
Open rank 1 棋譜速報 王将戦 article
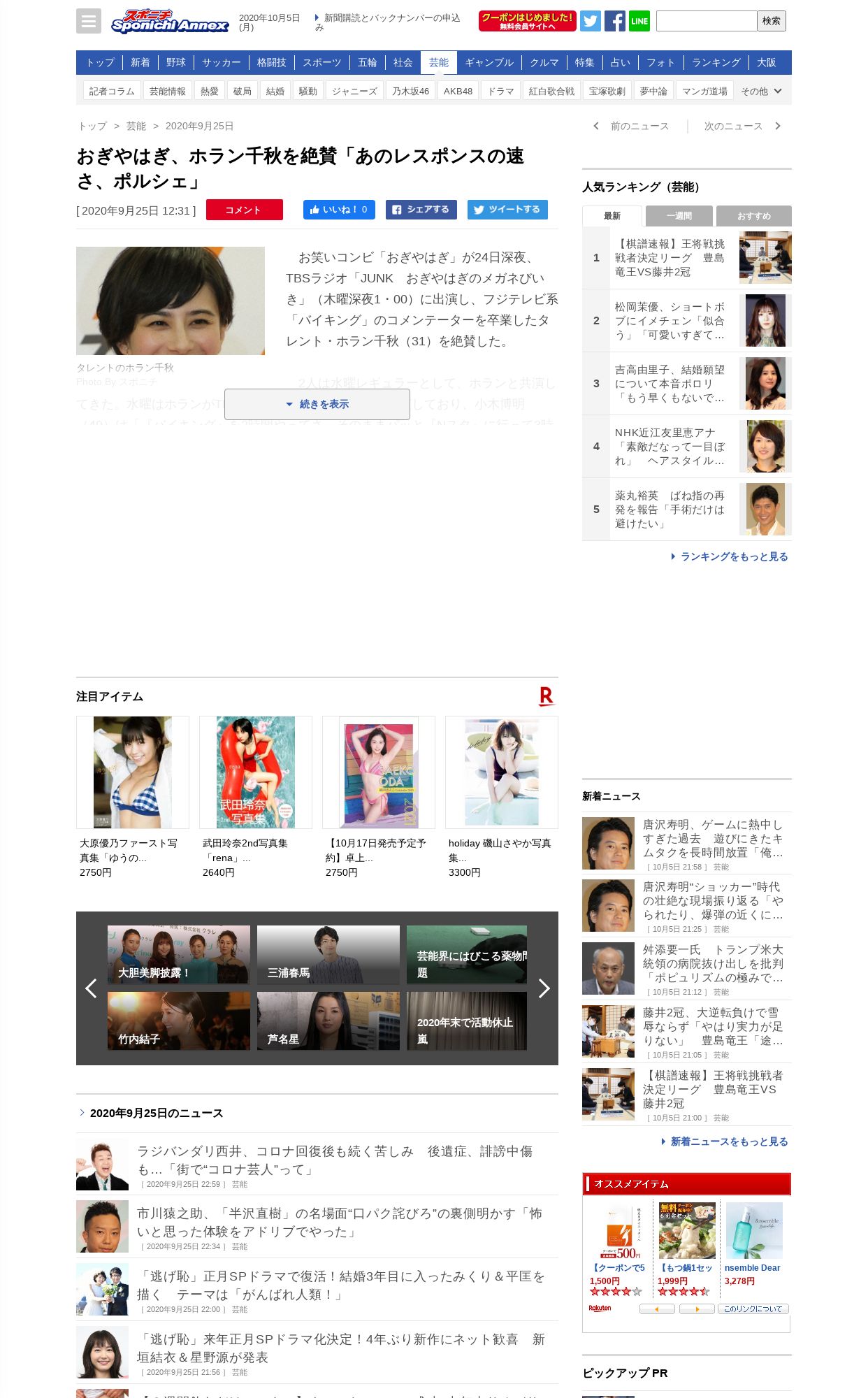point(687,258)
